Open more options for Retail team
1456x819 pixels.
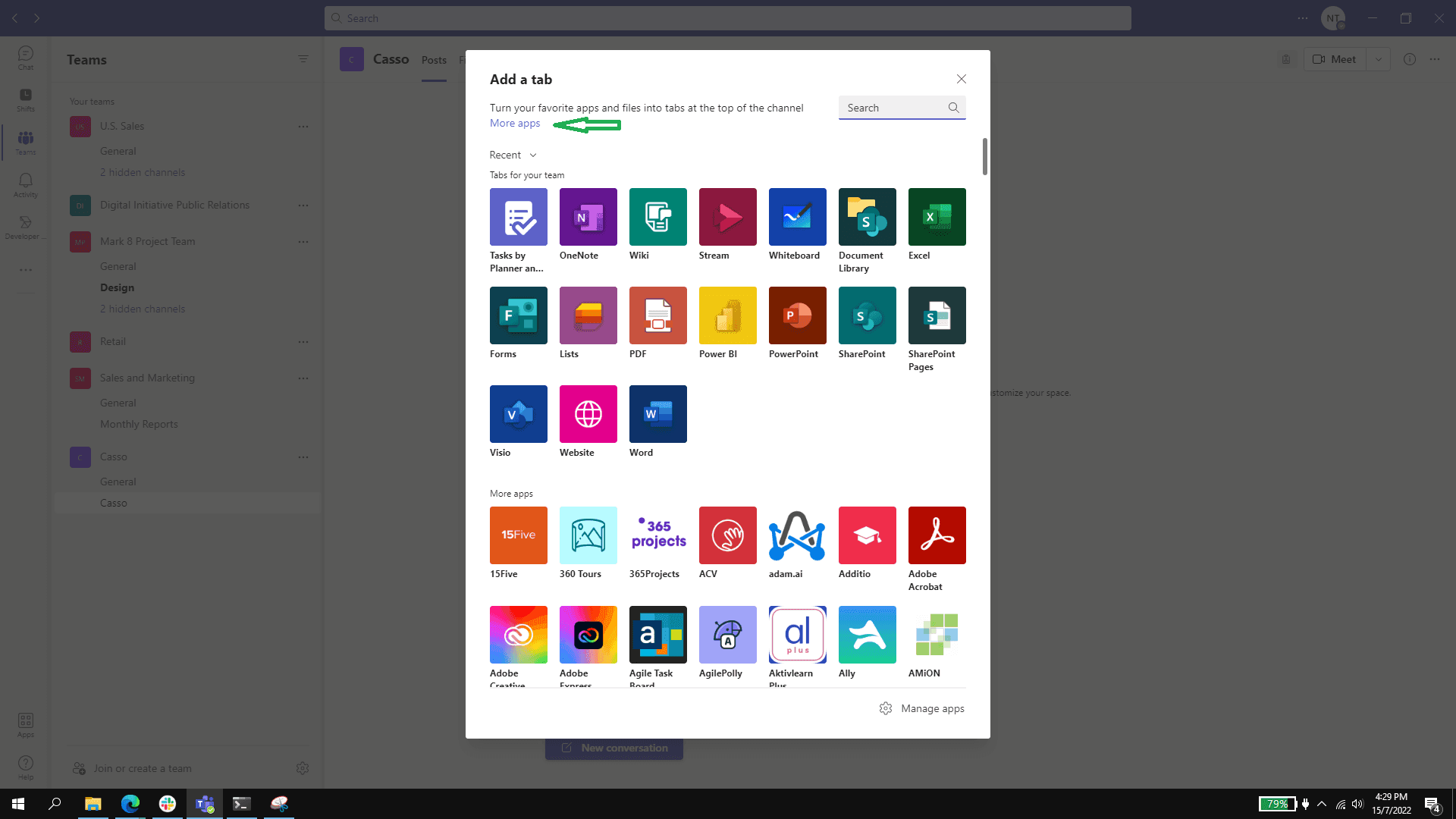pyautogui.click(x=303, y=341)
